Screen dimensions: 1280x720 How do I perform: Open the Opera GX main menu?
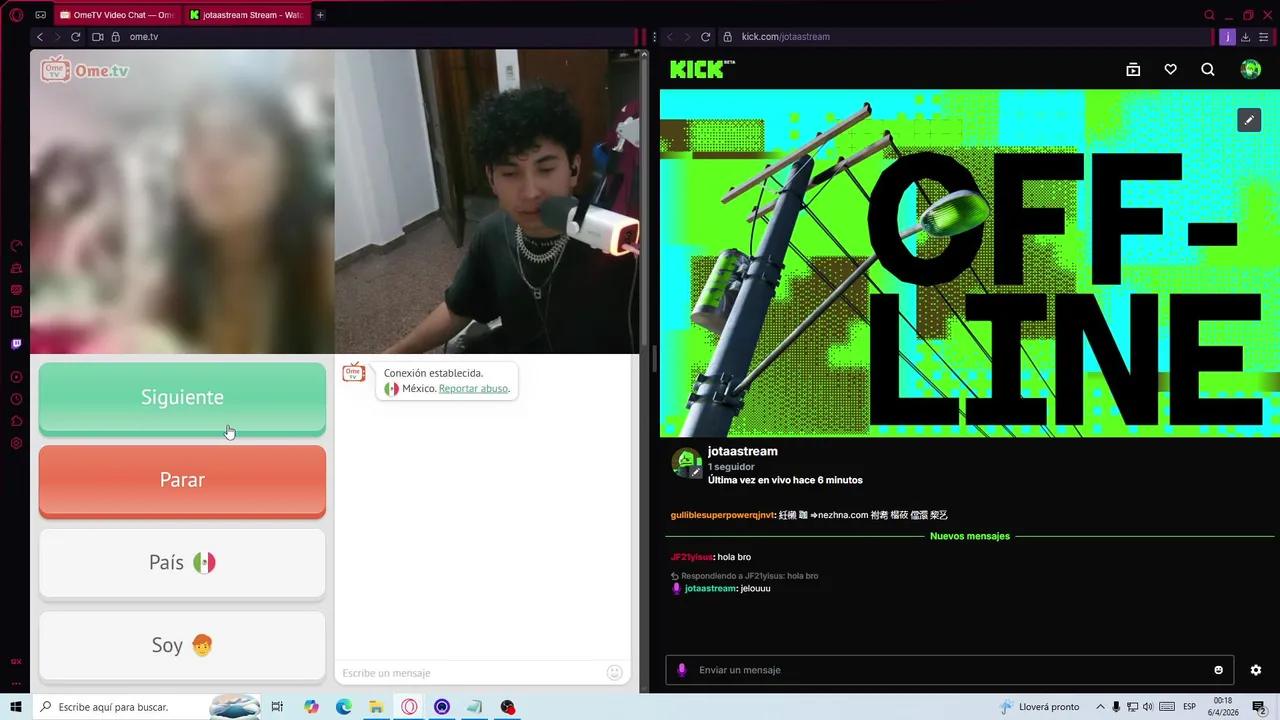(16, 15)
